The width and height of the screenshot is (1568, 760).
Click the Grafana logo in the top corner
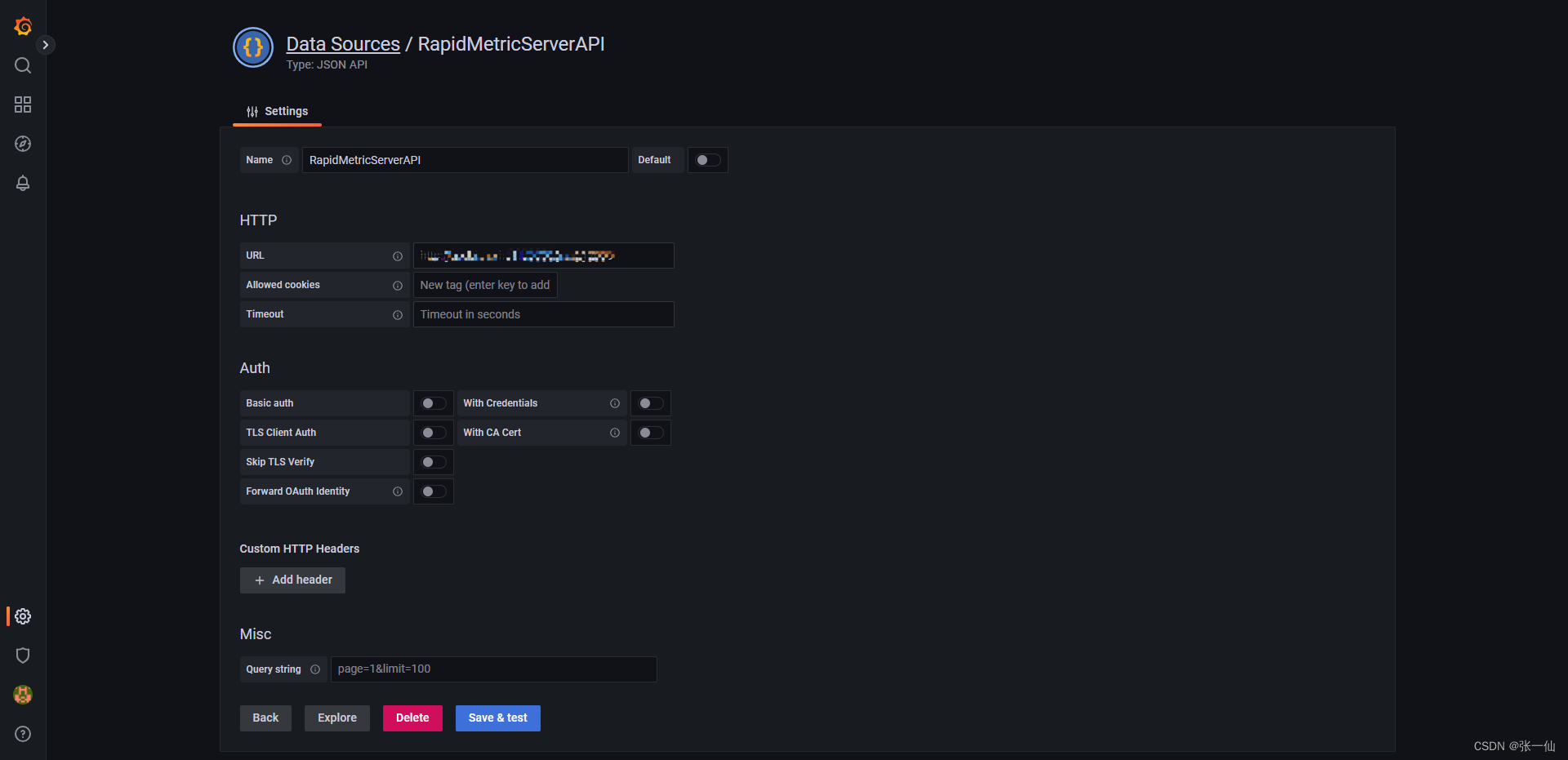click(x=22, y=25)
